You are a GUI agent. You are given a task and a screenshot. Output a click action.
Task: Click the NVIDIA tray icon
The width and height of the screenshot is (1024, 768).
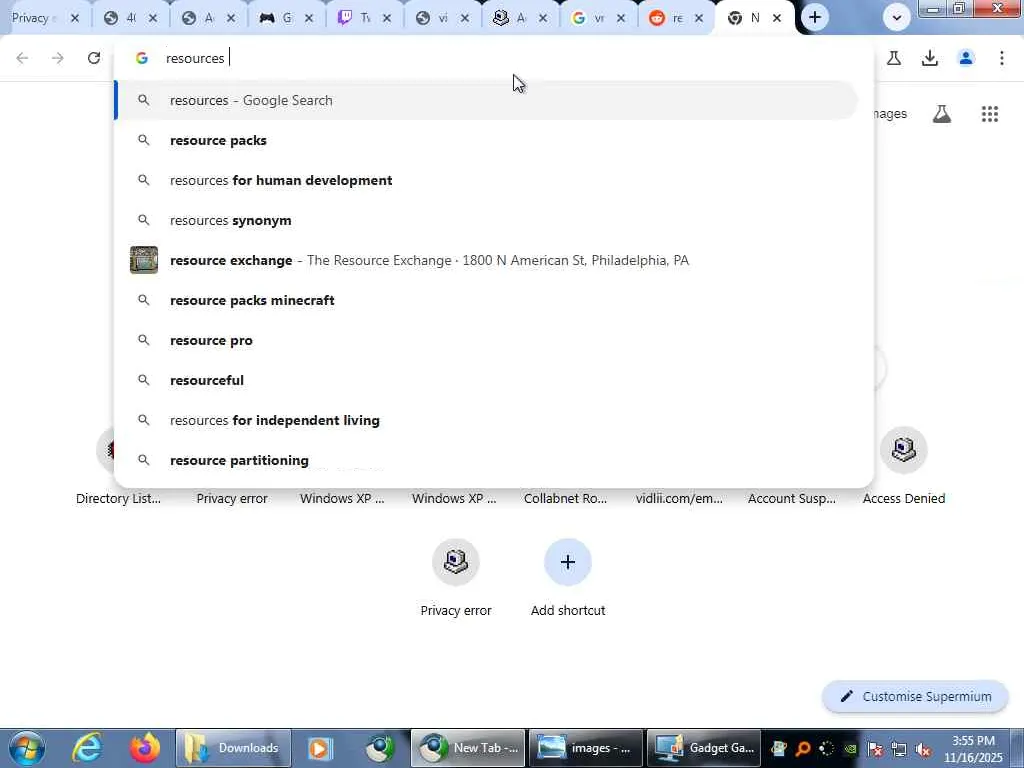coord(850,750)
